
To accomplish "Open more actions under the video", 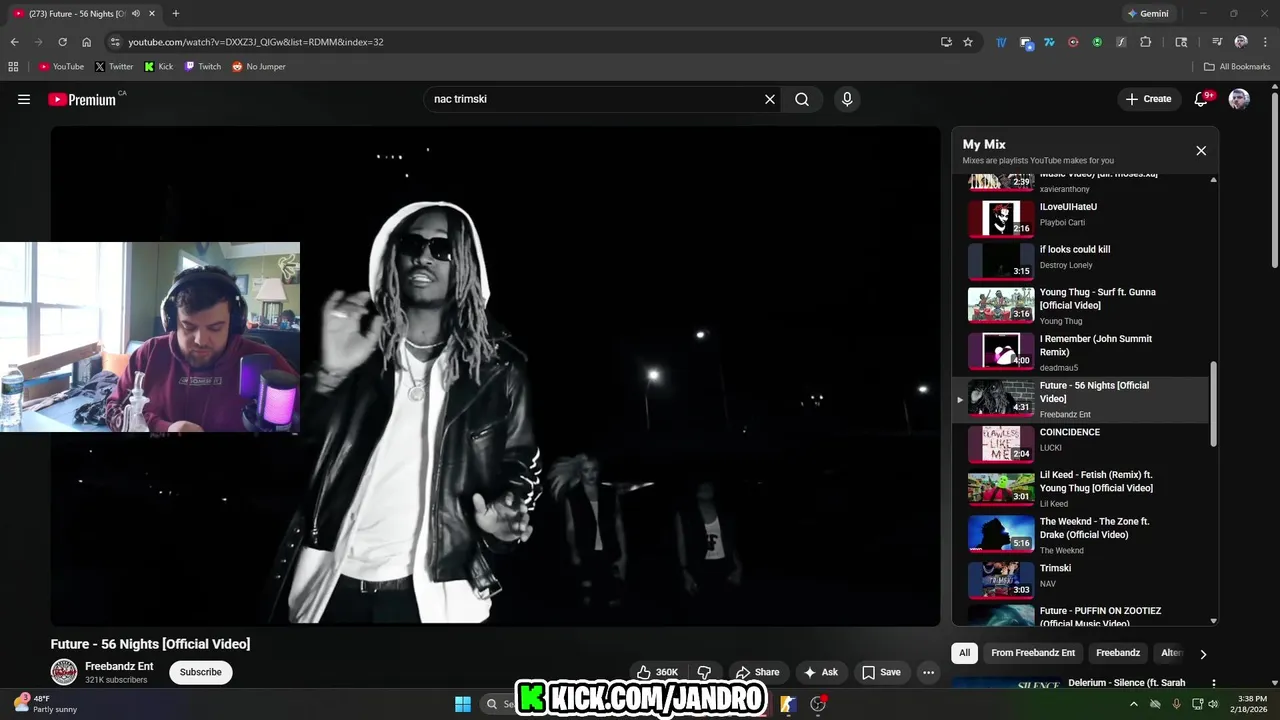I will (x=928, y=672).
